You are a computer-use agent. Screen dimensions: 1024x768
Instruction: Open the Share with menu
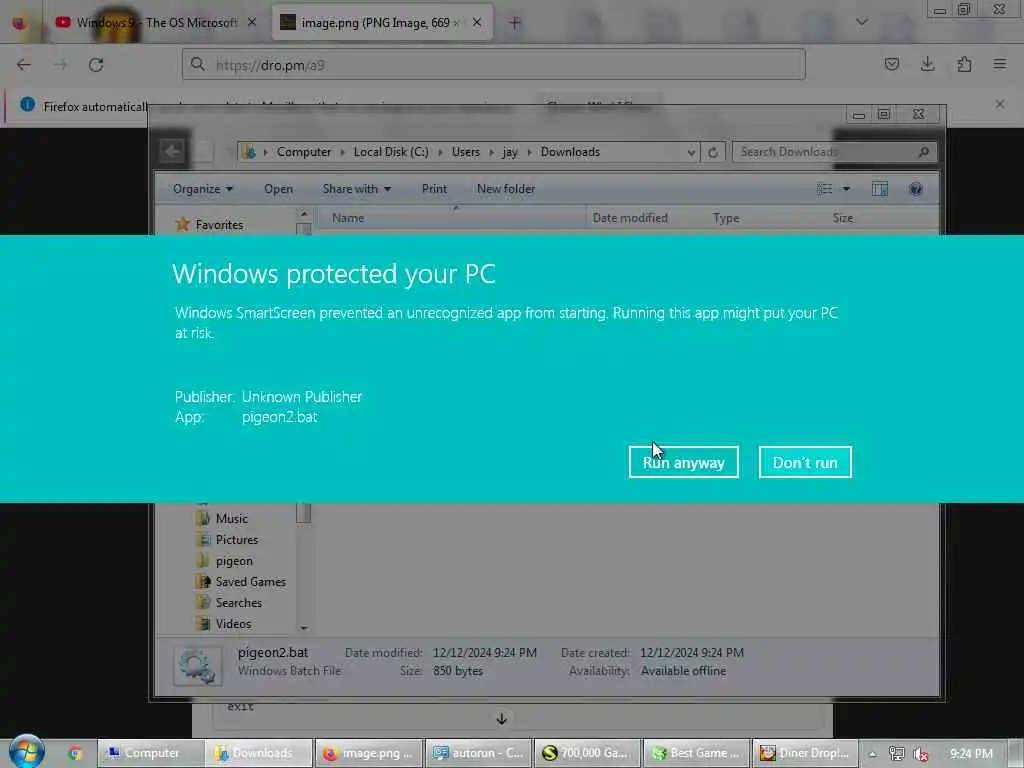[x=357, y=189]
